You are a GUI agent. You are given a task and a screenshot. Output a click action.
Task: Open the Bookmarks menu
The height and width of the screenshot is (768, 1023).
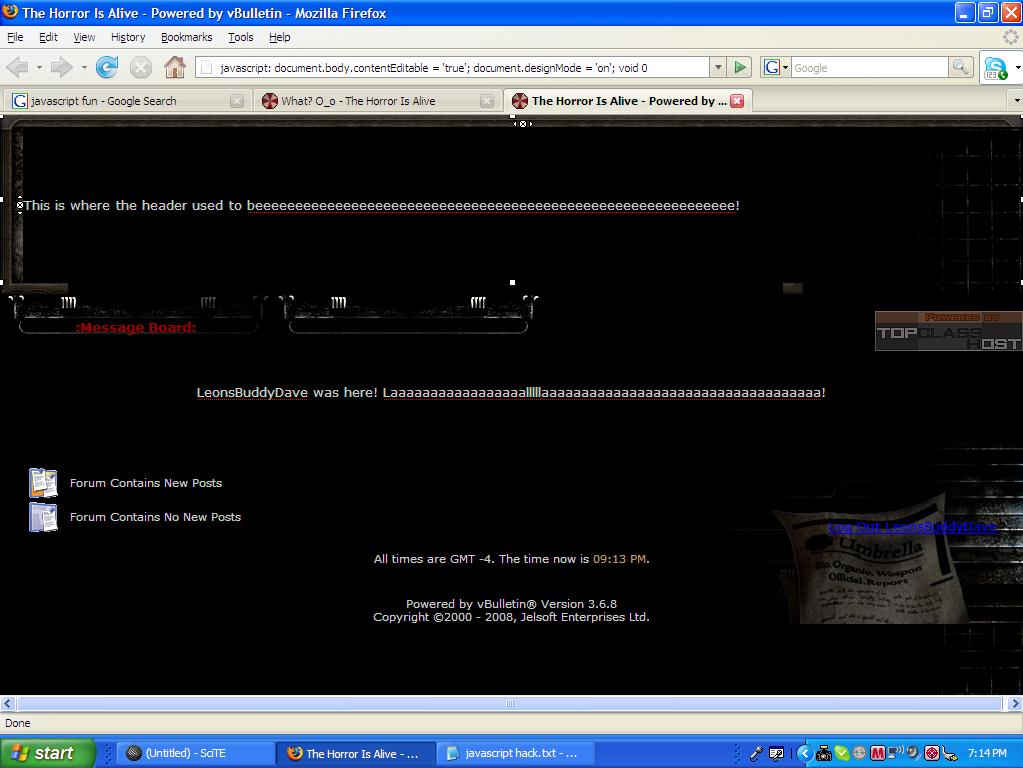(x=186, y=37)
